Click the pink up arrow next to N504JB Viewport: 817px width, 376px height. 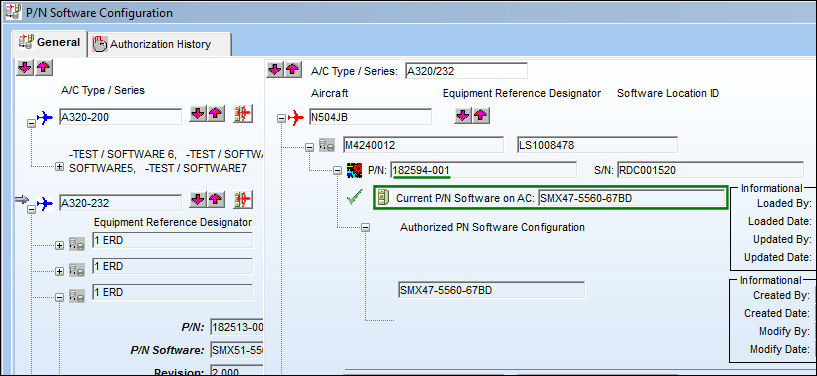click(481, 116)
